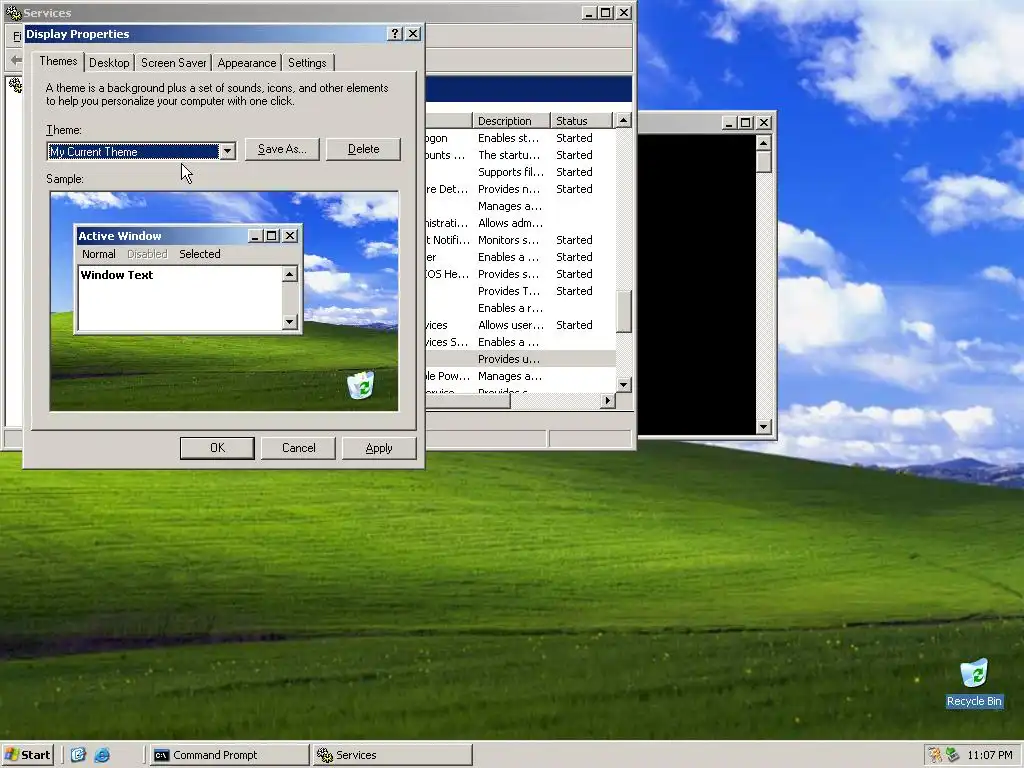The image size is (1024, 768).
Task: Click the network tray icon beside the clock
Action: click(x=953, y=755)
